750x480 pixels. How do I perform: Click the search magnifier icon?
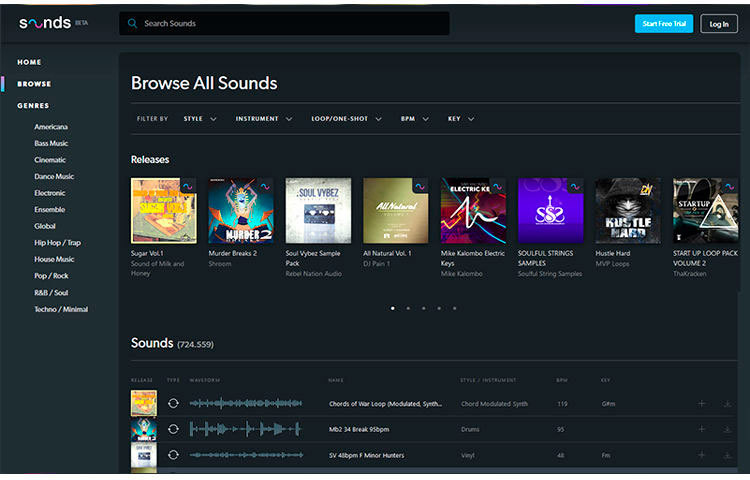pos(132,23)
